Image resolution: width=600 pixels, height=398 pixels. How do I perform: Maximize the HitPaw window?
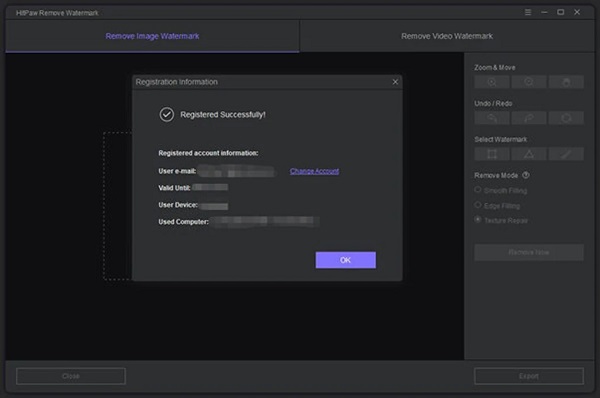(561, 12)
